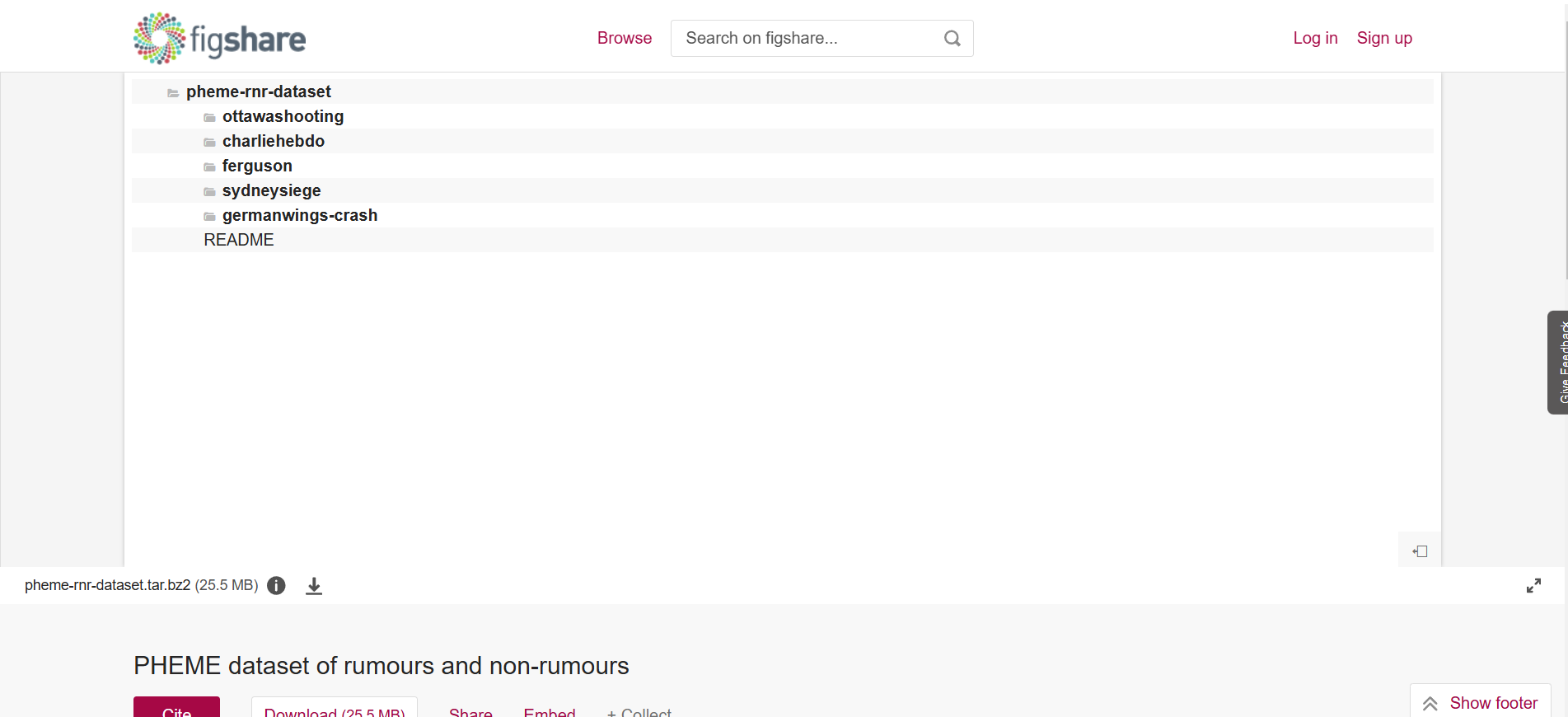Expand the ferguson folder icon
Viewport: 1568px width, 717px height.
coord(209,166)
